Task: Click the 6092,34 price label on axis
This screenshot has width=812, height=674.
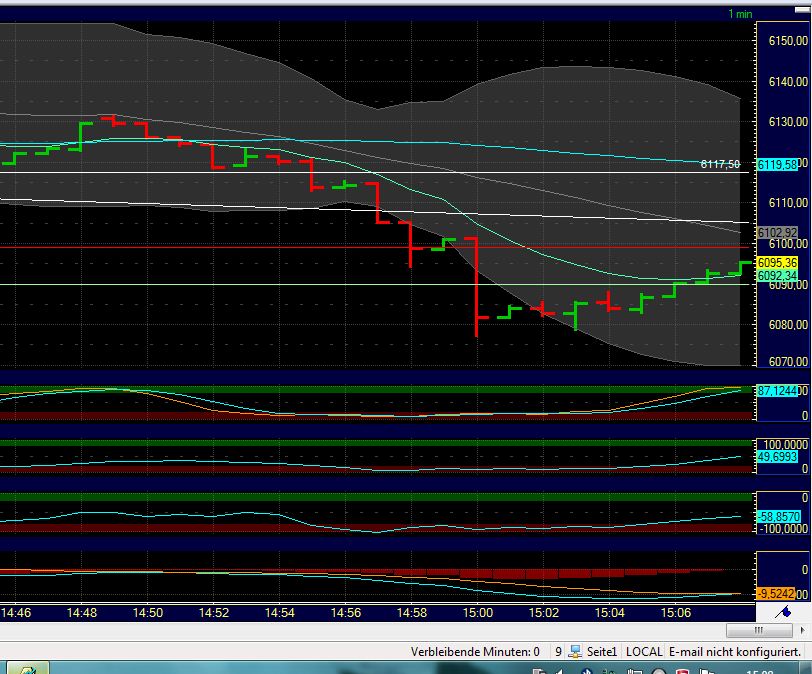Action: coord(777,276)
